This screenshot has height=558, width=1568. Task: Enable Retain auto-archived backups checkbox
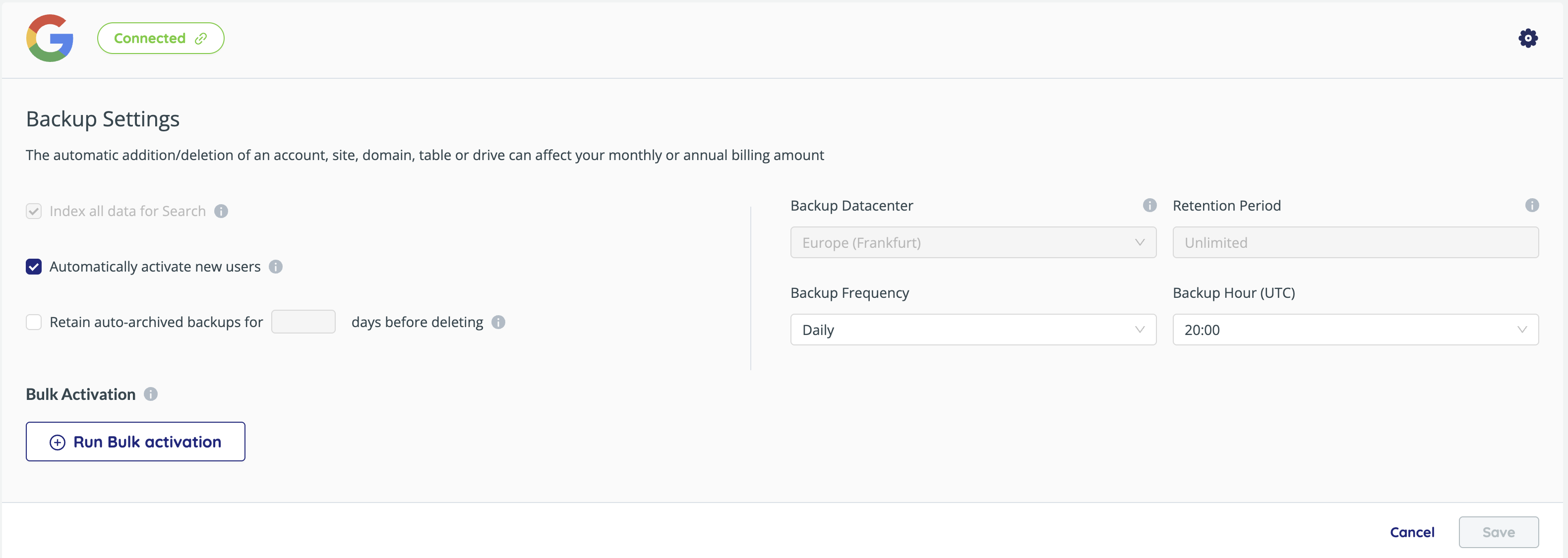pos(34,322)
